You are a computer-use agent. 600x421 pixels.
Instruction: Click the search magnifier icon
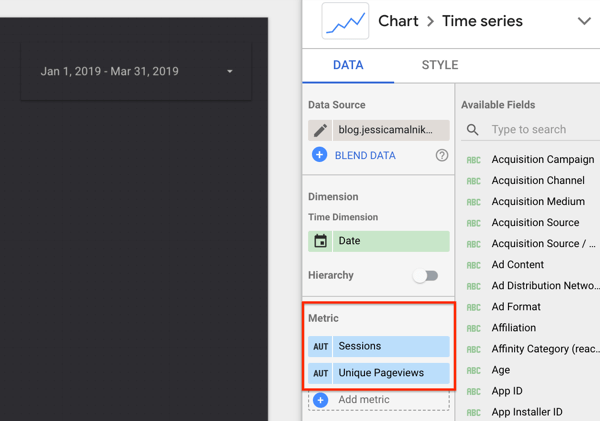[x=473, y=130]
